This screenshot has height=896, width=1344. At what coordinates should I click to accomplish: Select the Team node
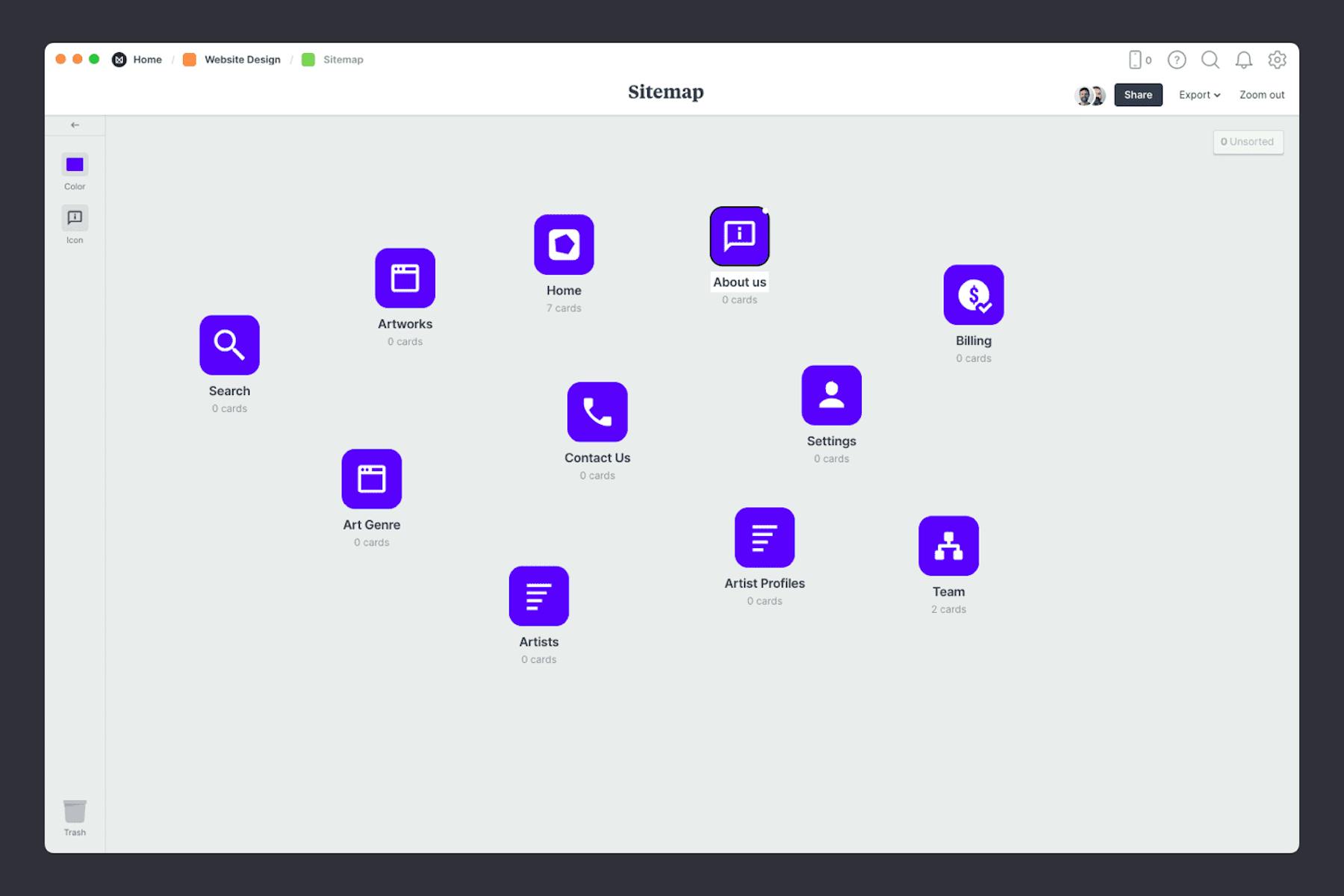(948, 546)
